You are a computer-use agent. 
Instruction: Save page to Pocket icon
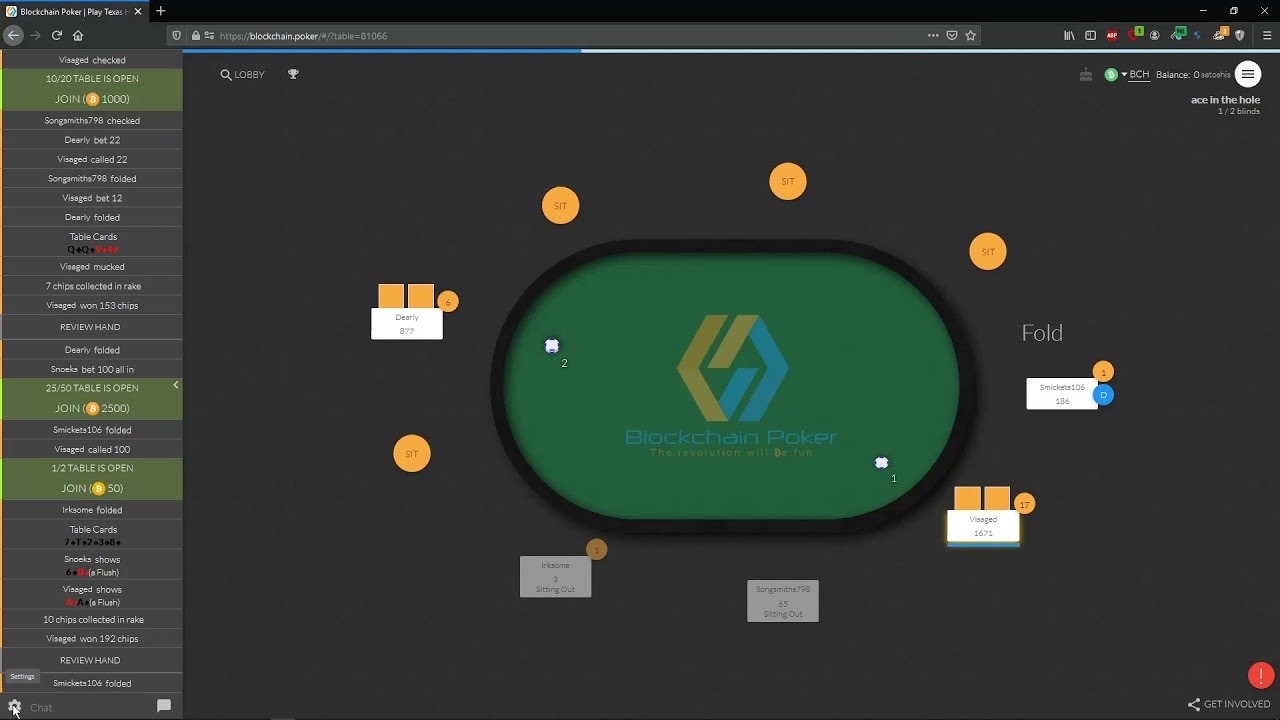[952, 35]
